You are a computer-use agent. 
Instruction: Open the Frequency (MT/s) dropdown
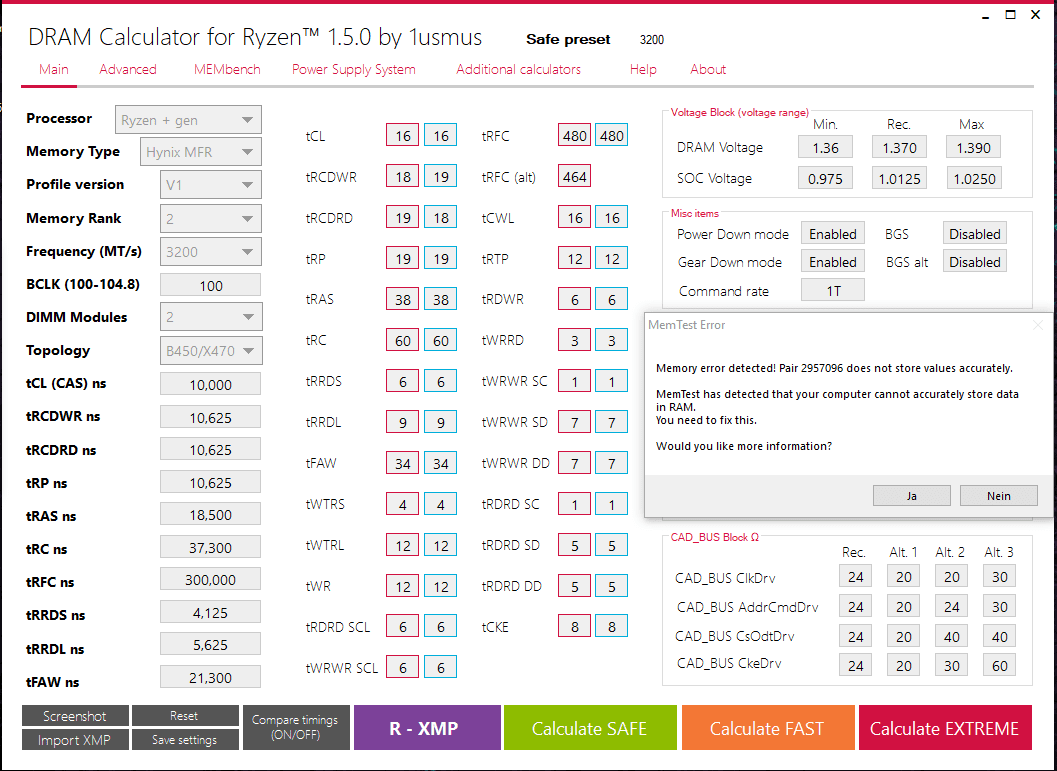[210, 252]
